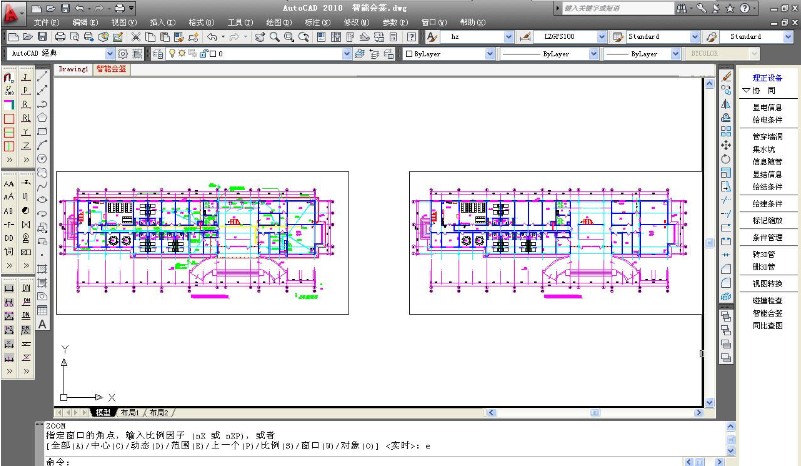Select the Polygon draw tool

tap(42, 118)
